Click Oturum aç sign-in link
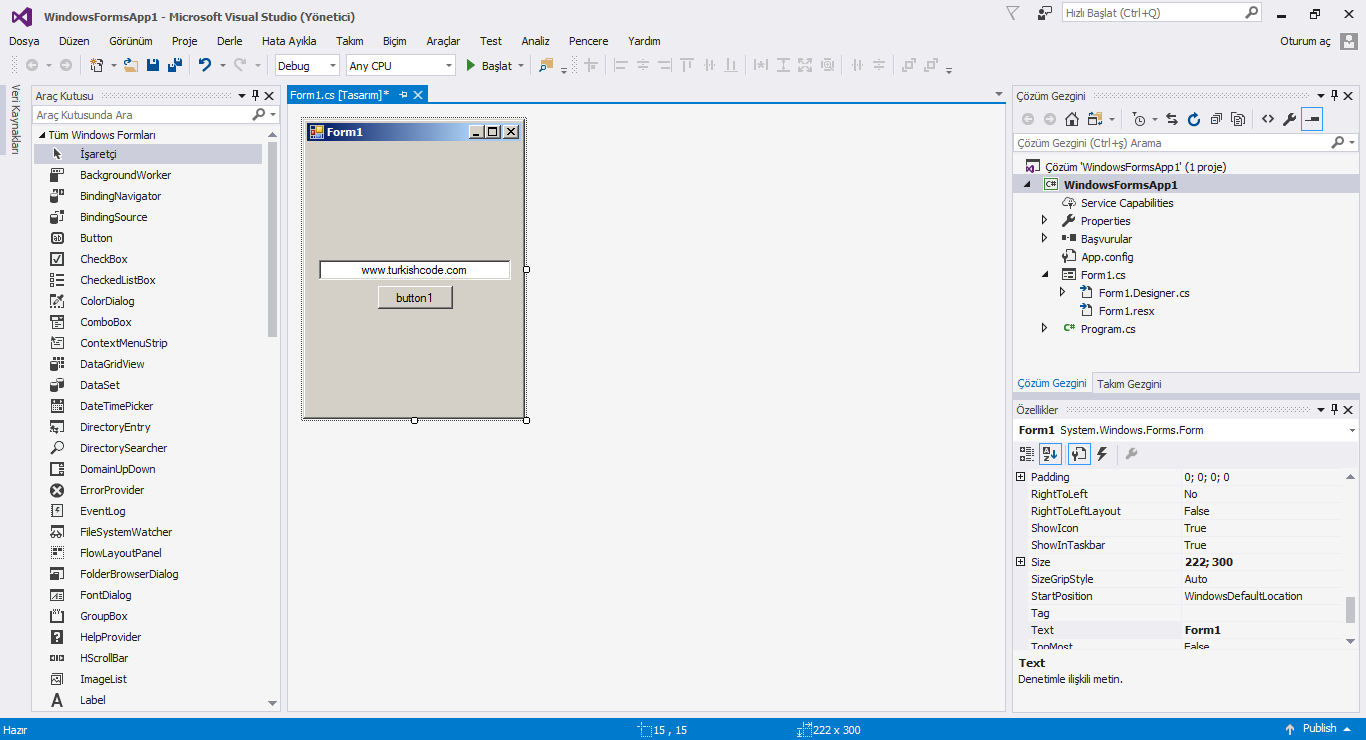Image resolution: width=1366 pixels, height=740 pixels. (1305, 41)
